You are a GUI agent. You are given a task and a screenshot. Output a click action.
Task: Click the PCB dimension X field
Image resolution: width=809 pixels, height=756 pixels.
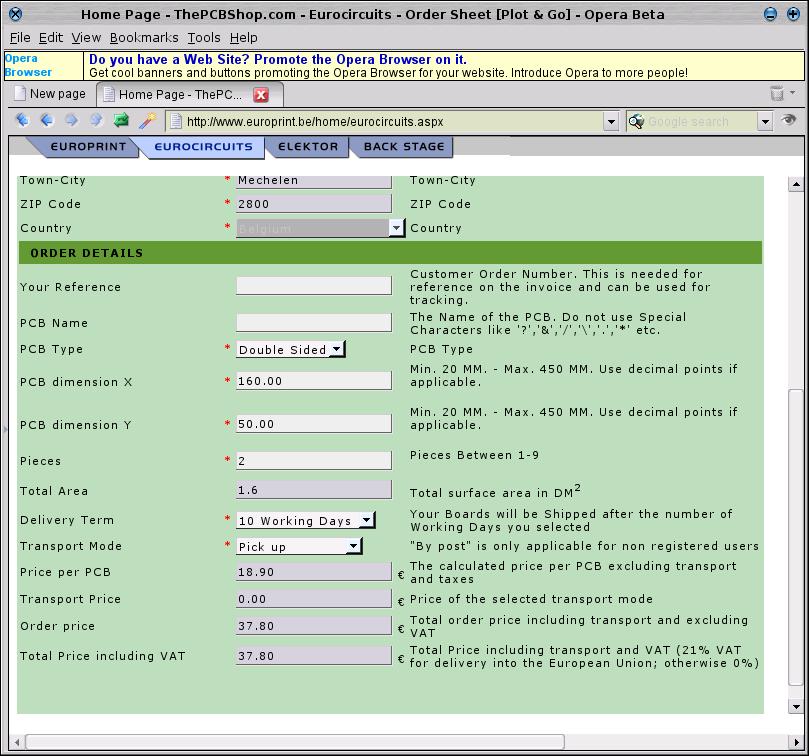[314, 381]
